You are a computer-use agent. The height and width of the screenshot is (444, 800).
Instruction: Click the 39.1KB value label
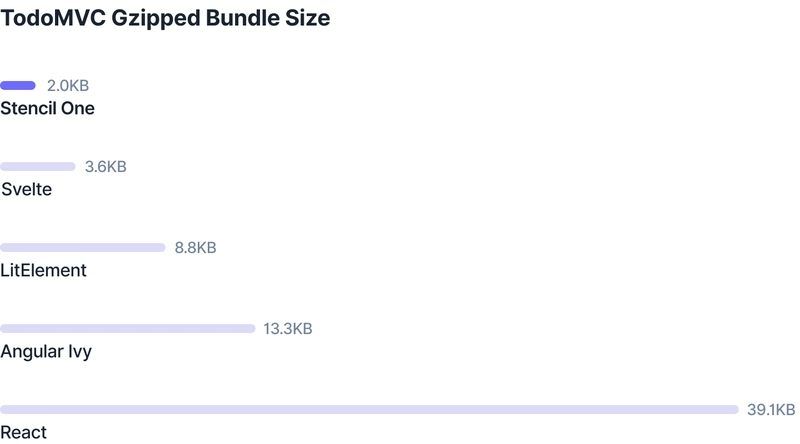pyautogui.click(x=771, y=409)
